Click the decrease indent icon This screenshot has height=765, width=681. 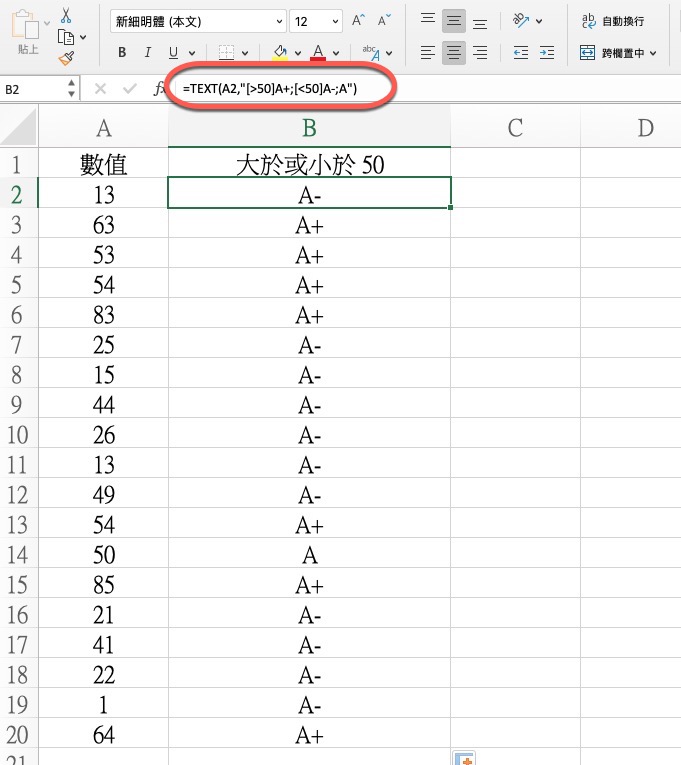point(521,52)
